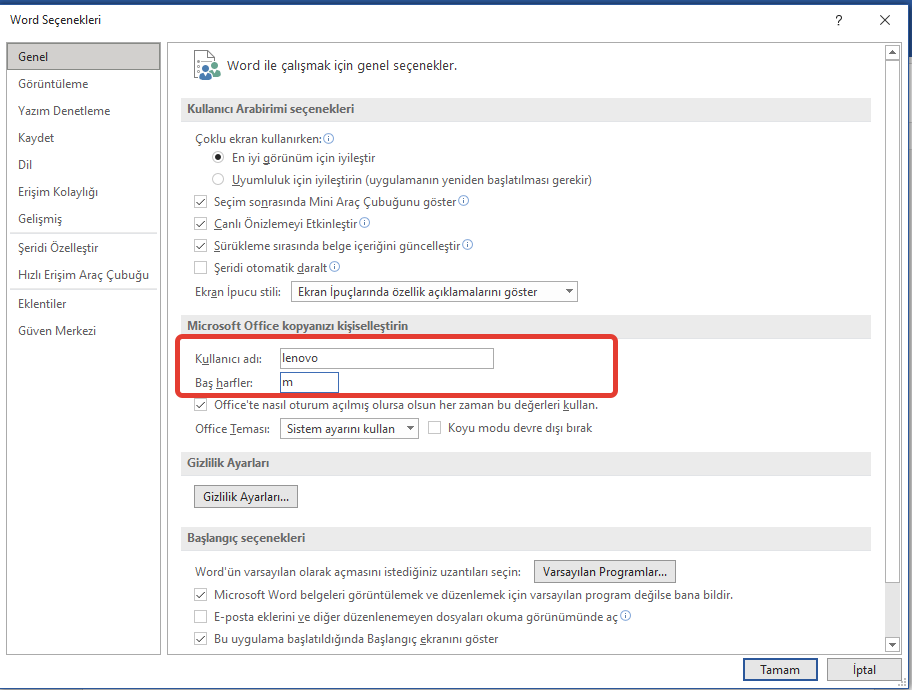
Task: Click the help question mark in title bar
Action: tap(838, 20)
